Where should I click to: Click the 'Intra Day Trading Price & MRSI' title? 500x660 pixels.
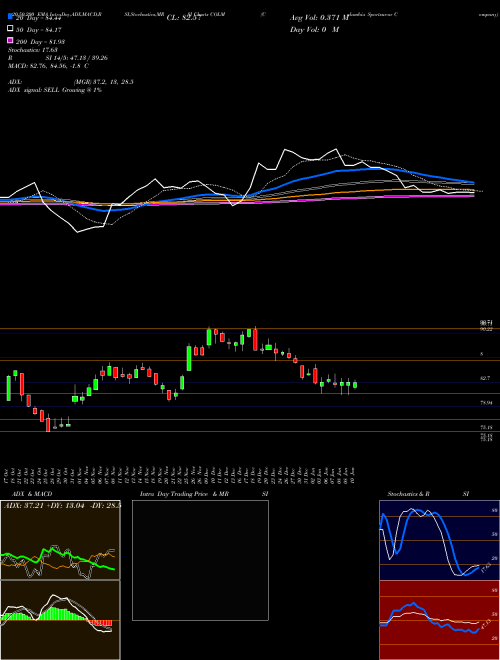click(x=204, y=494)
